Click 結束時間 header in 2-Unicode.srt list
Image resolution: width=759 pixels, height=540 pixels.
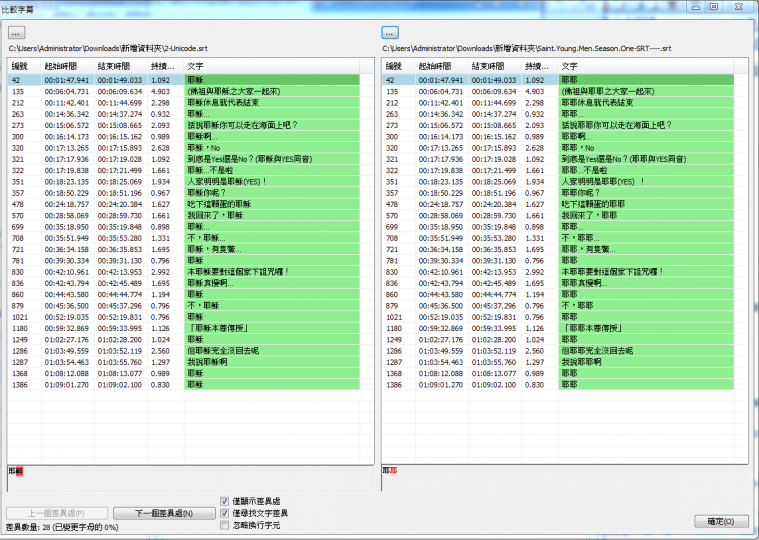click(121, 66)
